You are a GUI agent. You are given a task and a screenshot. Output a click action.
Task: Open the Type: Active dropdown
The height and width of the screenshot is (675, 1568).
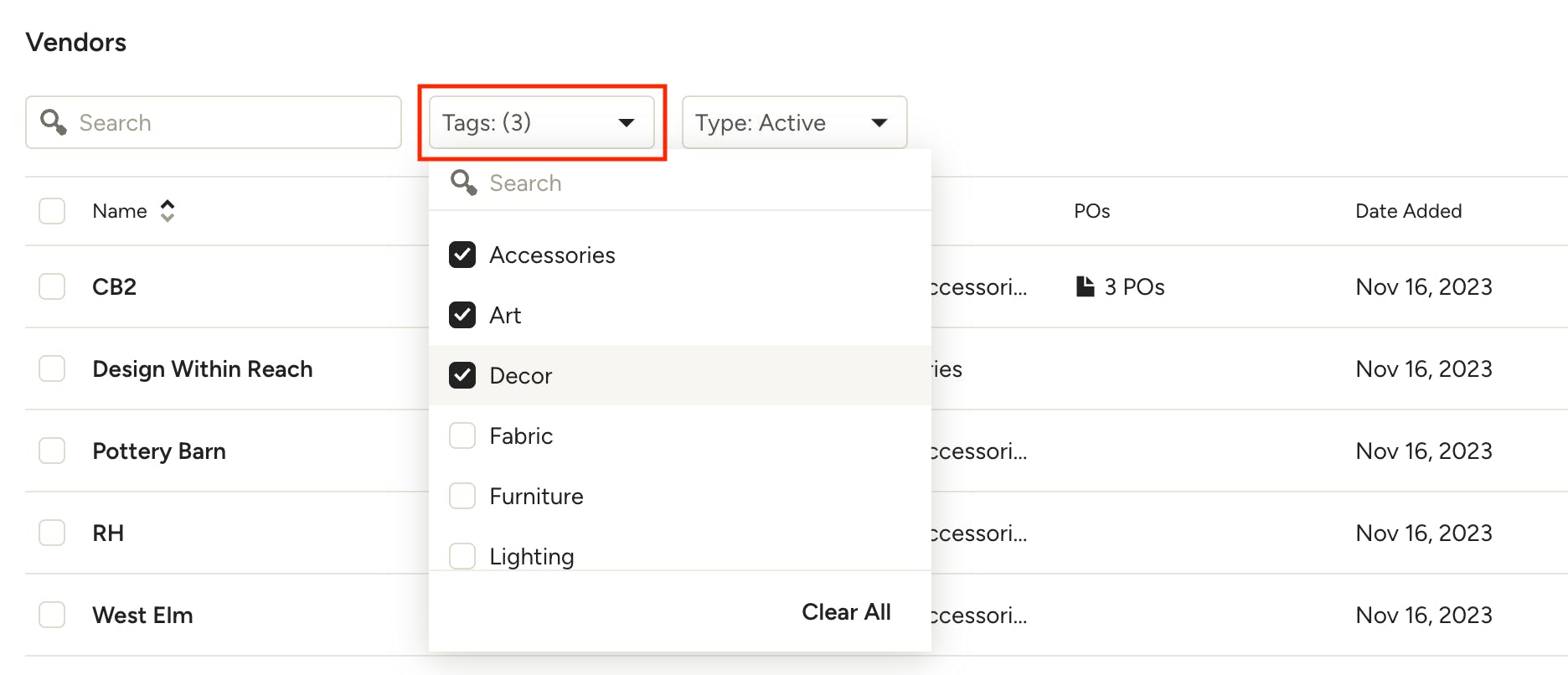coord(794,122)
